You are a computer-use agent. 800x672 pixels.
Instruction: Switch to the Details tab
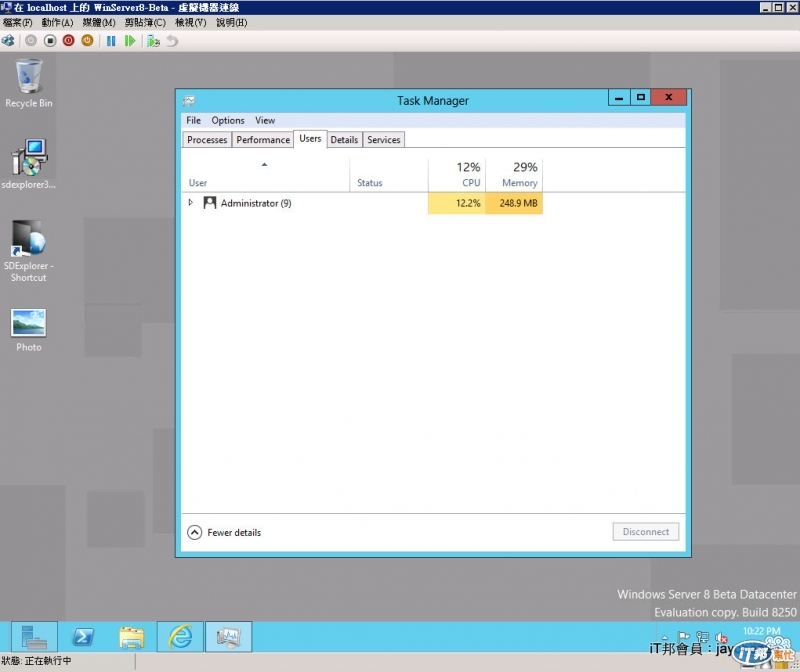(344, 139)
